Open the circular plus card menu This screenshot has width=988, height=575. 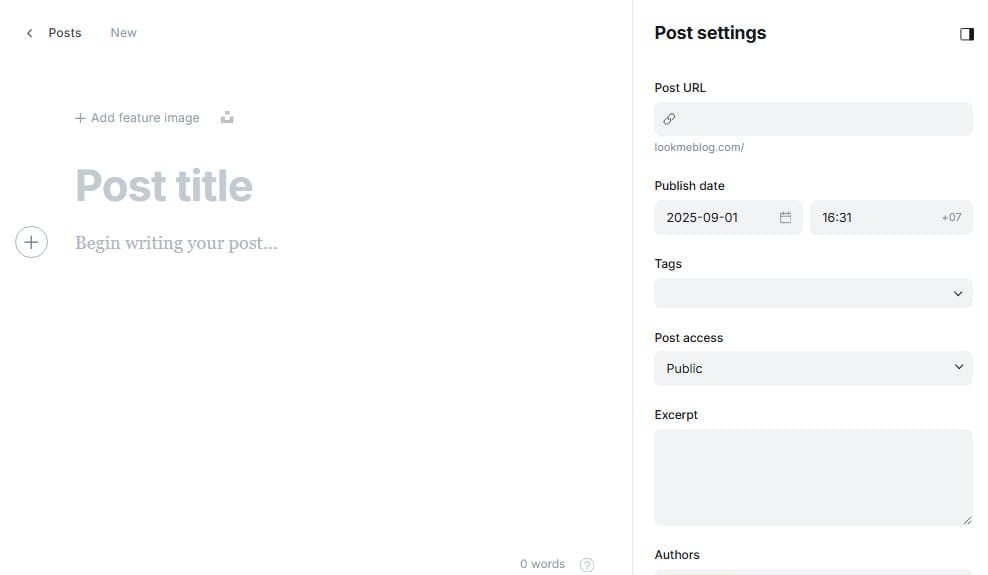coord(32,242)
